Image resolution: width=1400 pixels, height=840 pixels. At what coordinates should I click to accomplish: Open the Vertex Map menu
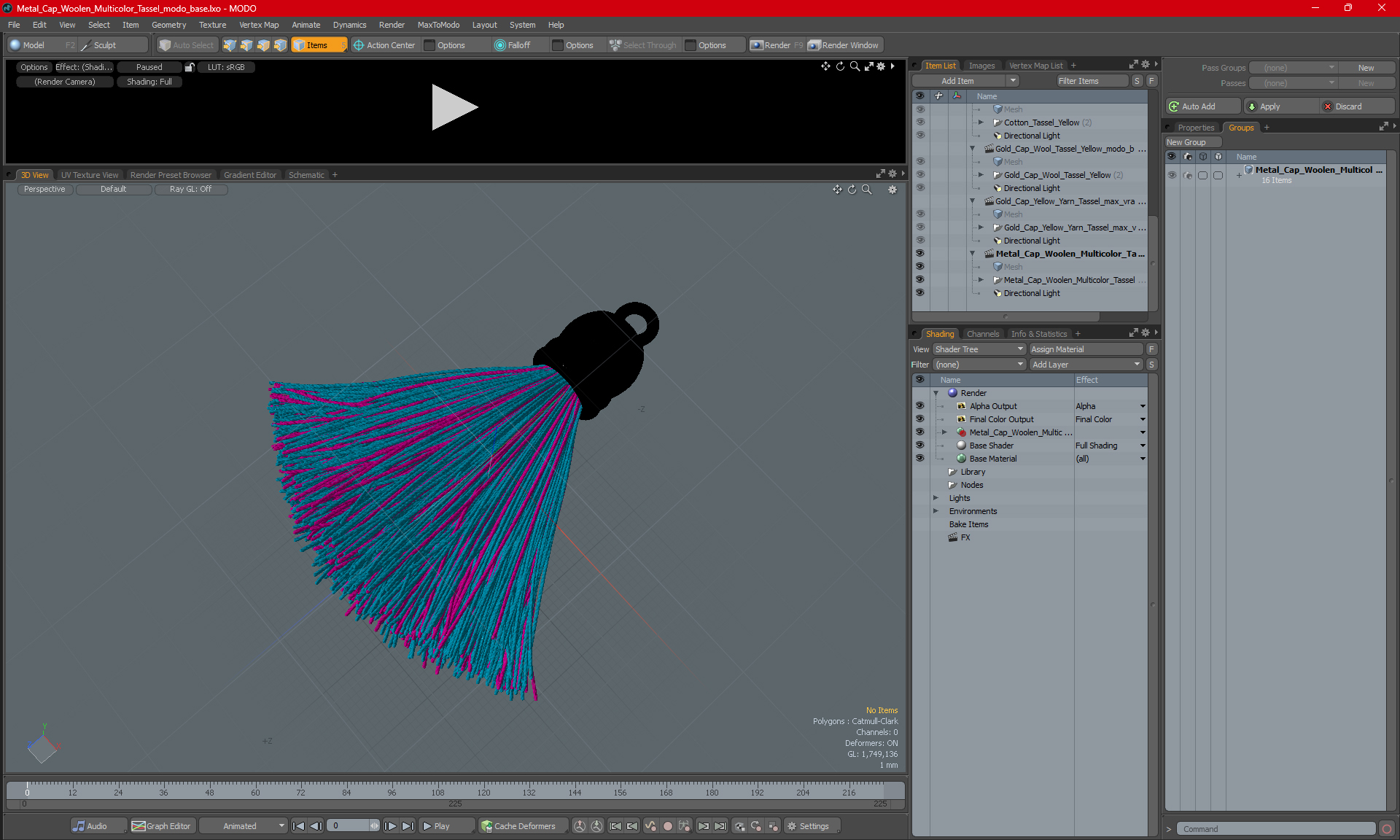pos(259,25)
